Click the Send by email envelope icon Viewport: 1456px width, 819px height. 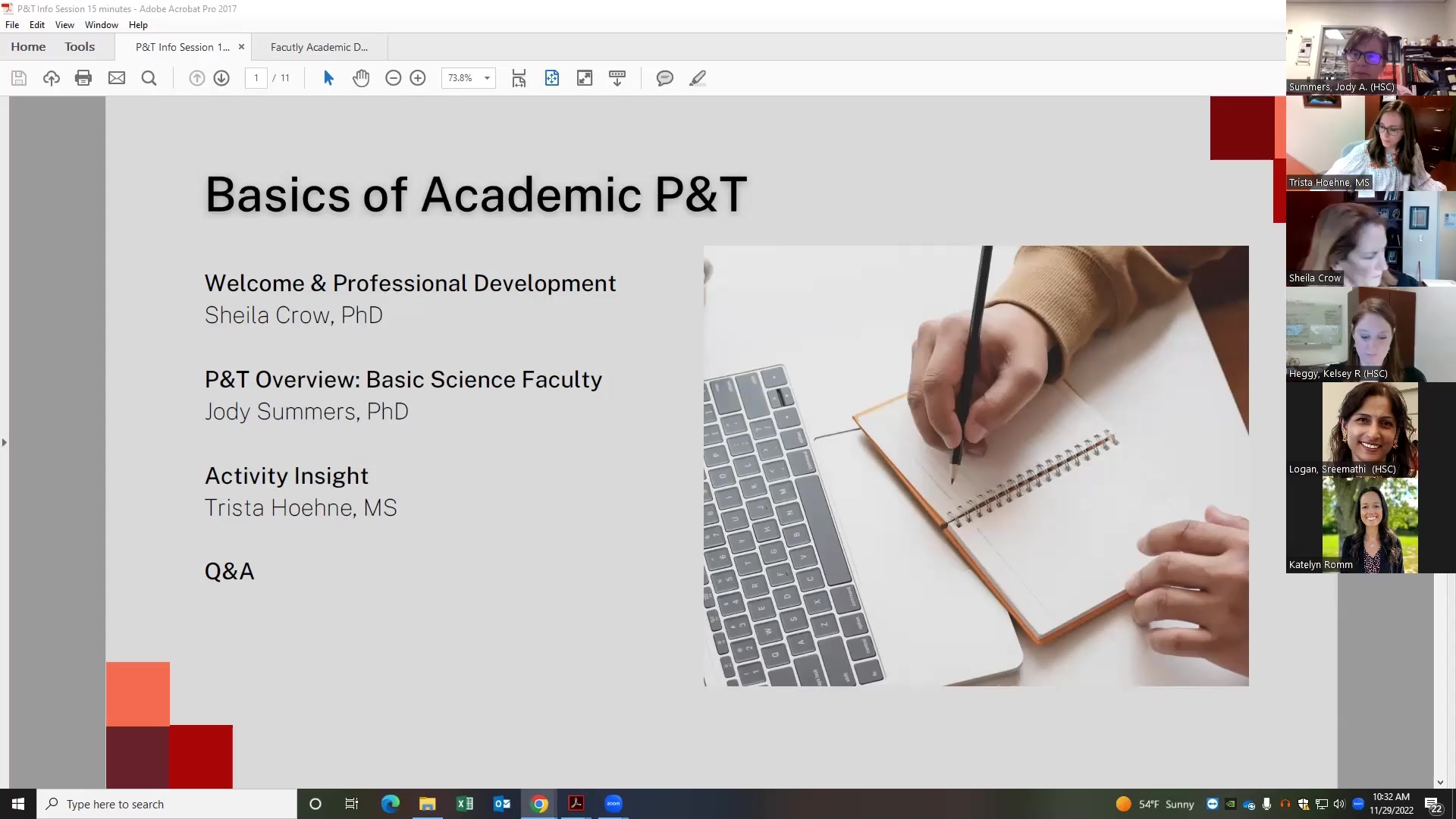[x=116, y=78]
